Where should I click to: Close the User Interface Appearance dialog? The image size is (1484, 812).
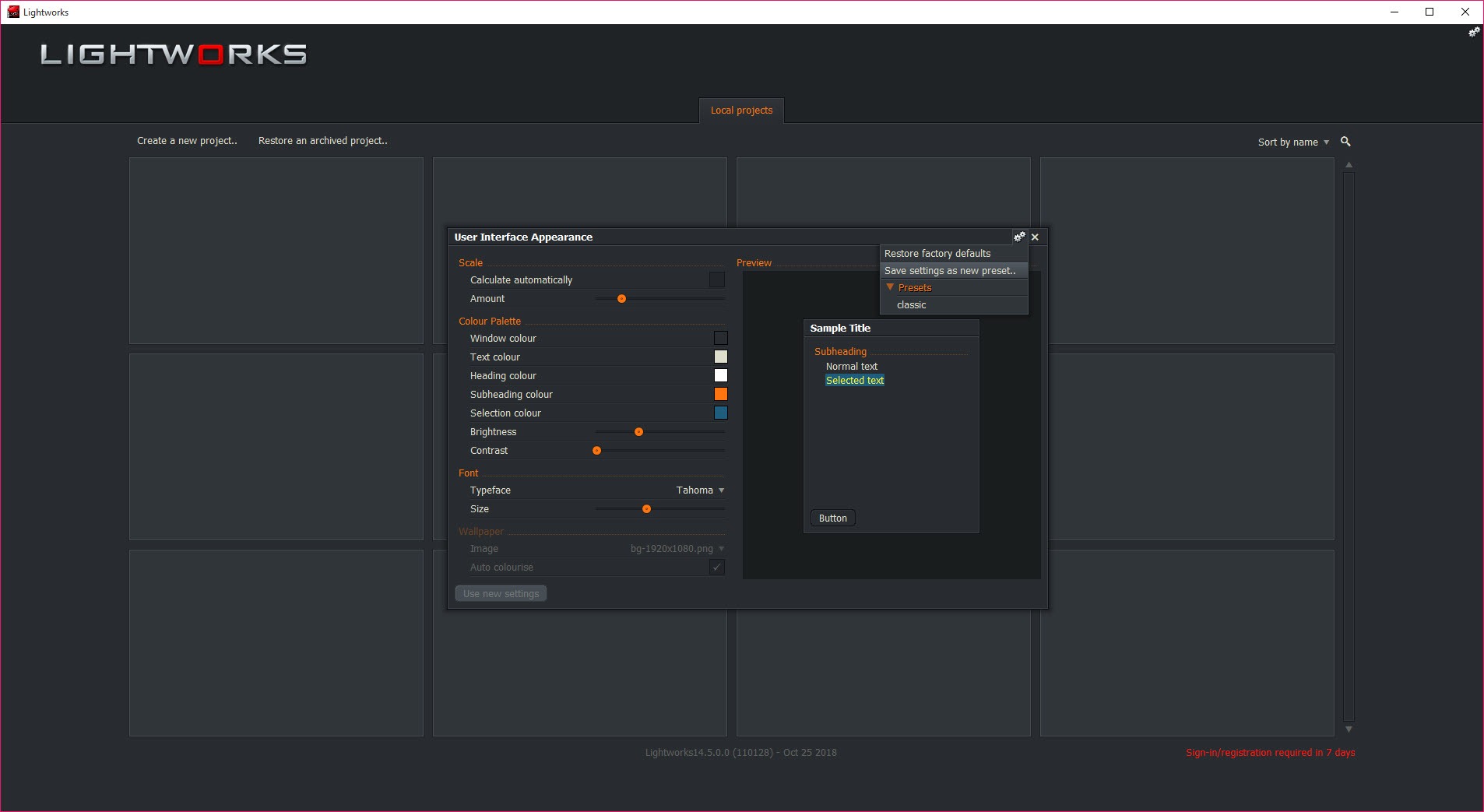click(1035, 237)
